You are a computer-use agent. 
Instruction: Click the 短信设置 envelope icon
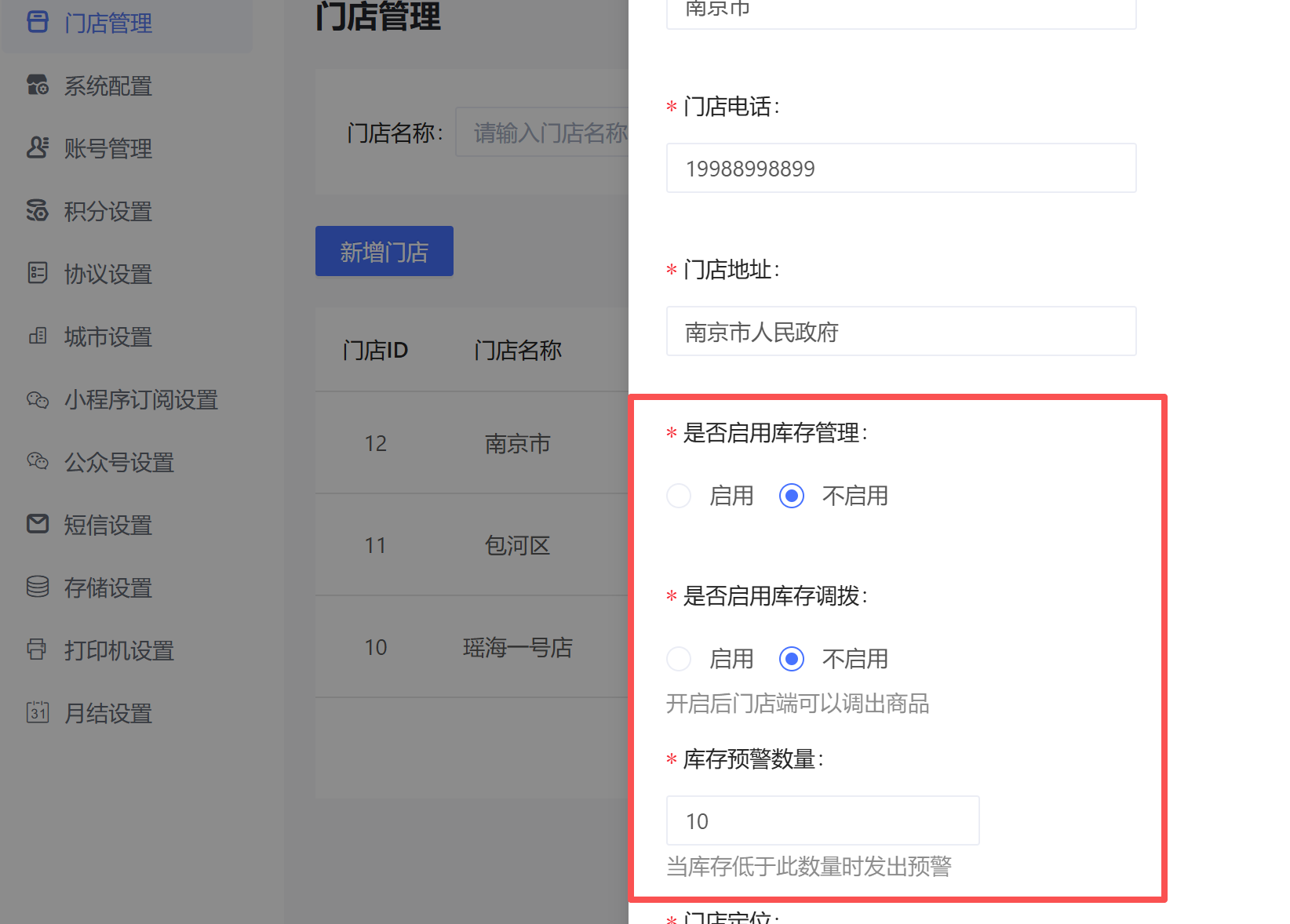click(x=38, y=524)
